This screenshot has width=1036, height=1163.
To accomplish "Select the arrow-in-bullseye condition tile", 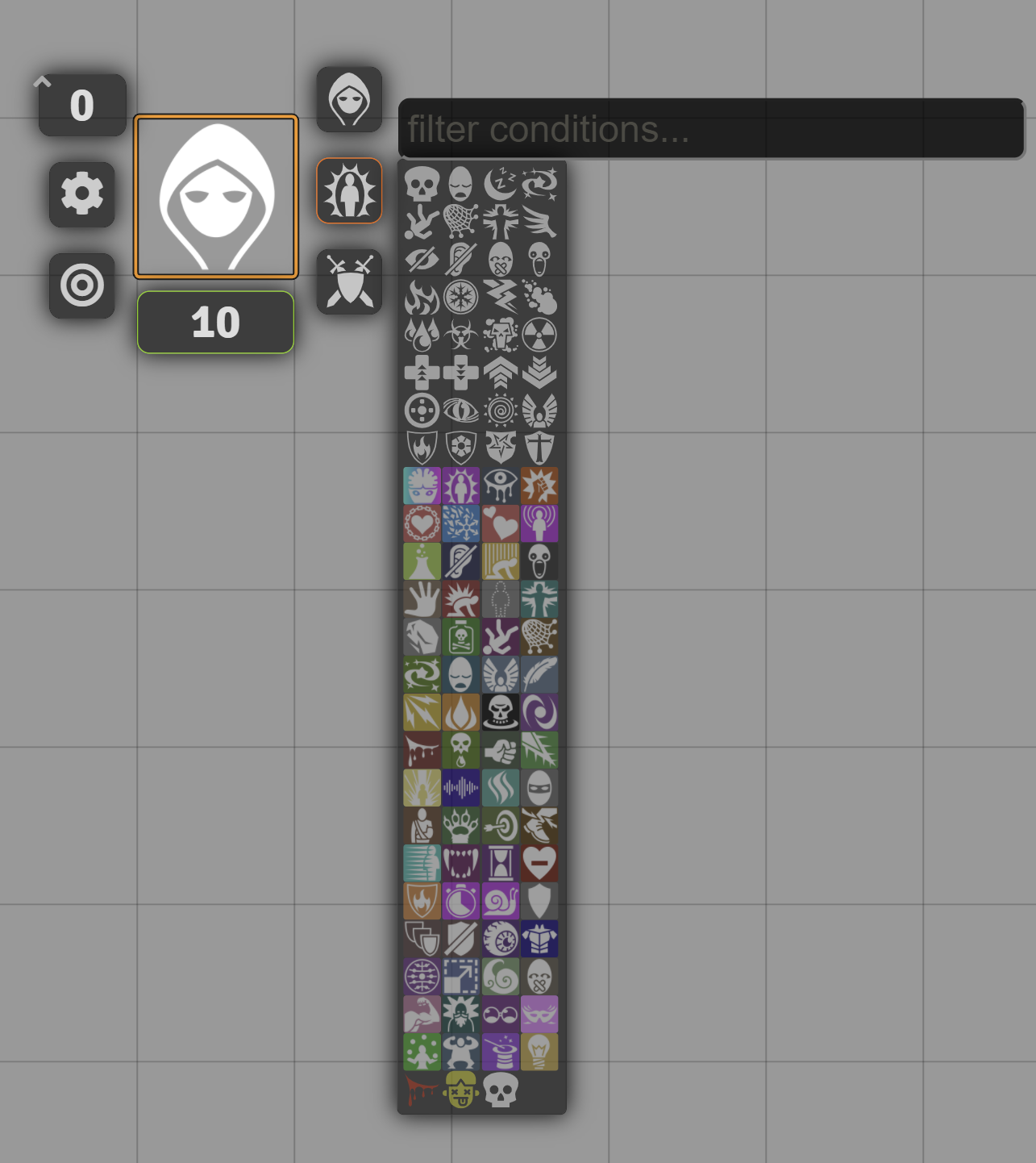I will point(500,826).
